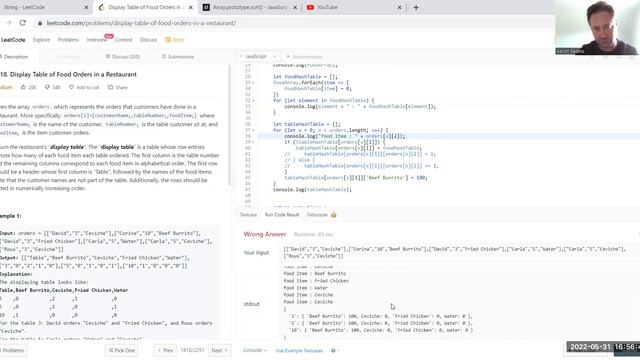Click the Use Example Testcases link

pyautogui.click(x=299, y=351)
